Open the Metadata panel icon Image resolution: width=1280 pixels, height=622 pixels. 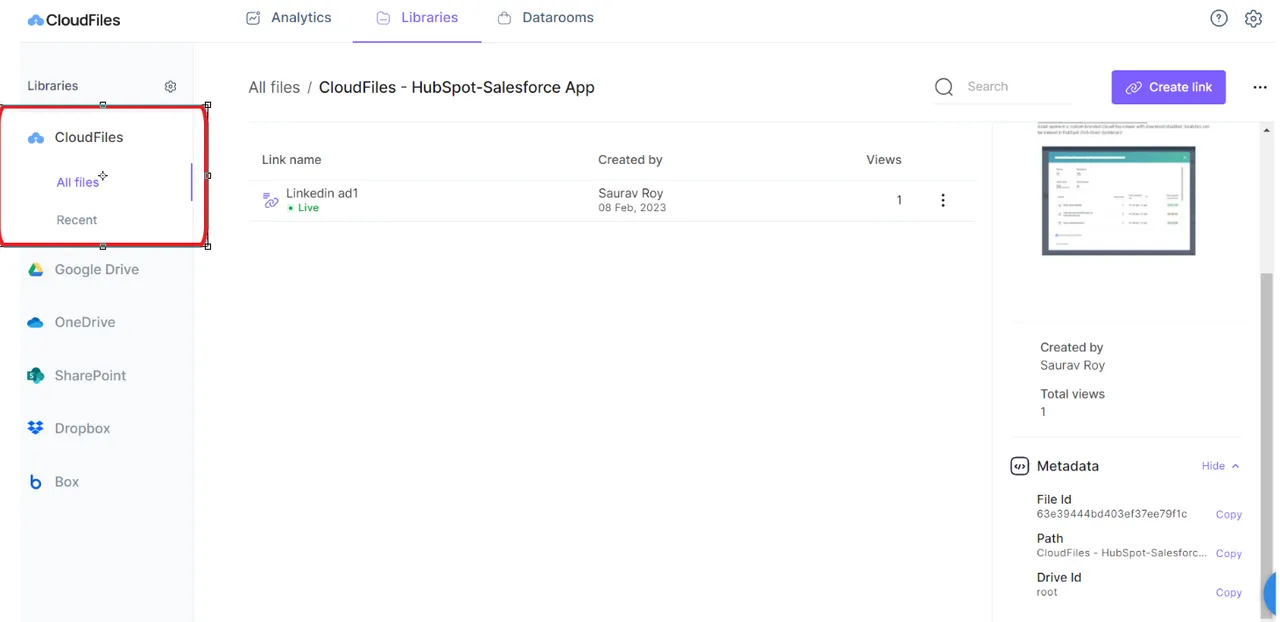[x=1020, y=466]
